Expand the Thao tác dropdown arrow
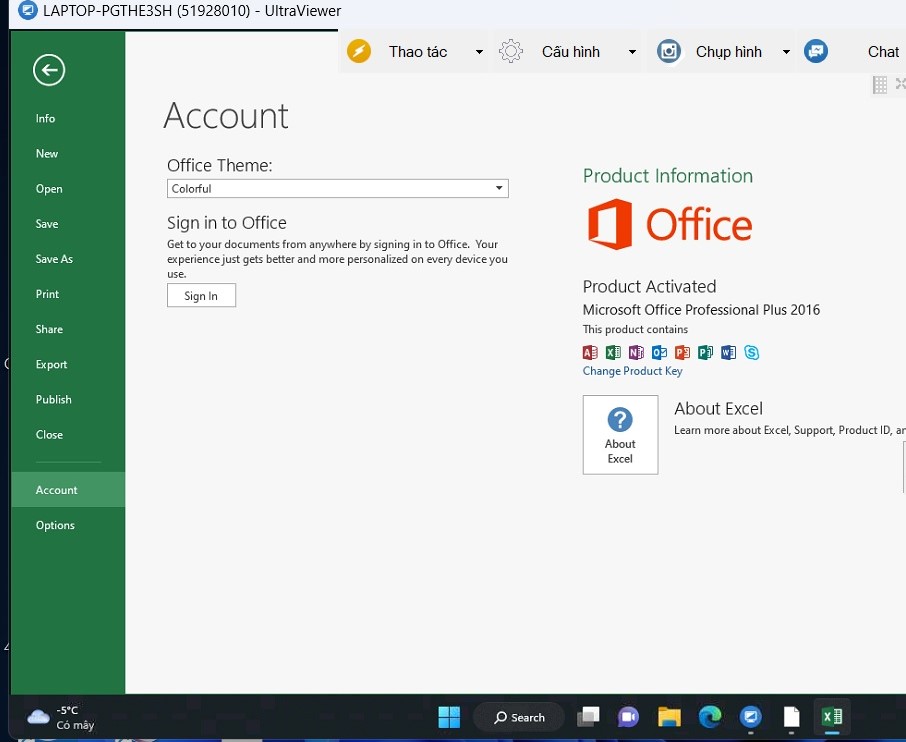 point(479,52)
